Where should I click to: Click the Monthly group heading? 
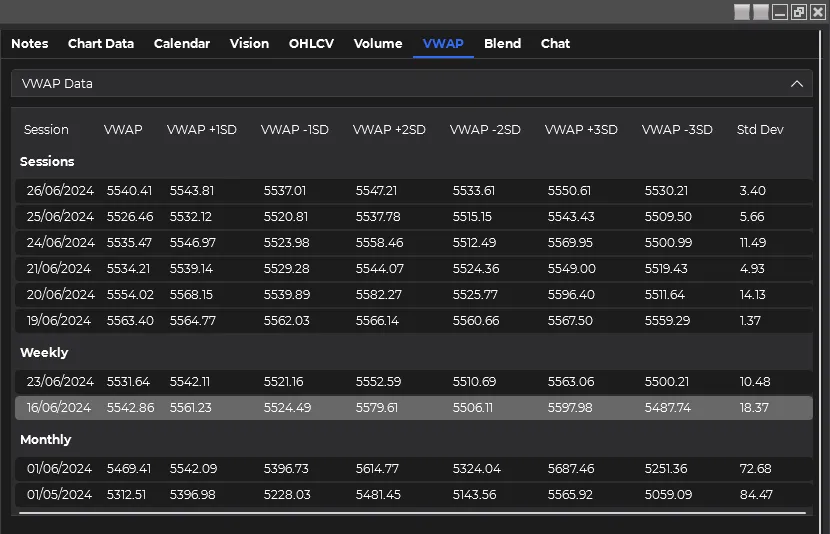tap(46, 439)
